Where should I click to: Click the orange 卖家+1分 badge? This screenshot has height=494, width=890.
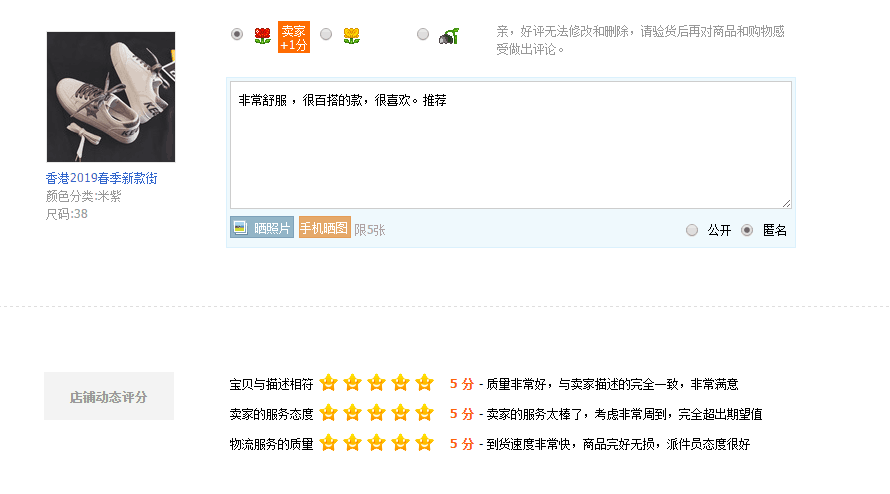[294, 38]
